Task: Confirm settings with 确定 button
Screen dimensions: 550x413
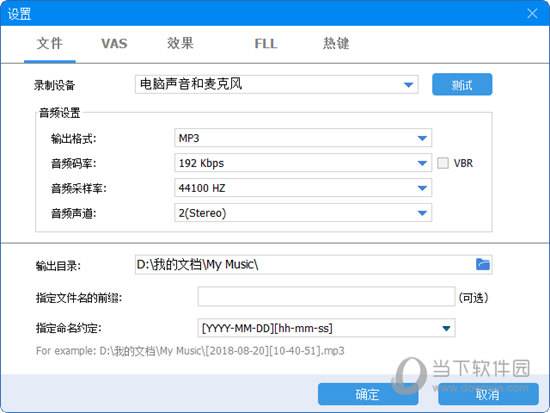Action: [368, 394]
